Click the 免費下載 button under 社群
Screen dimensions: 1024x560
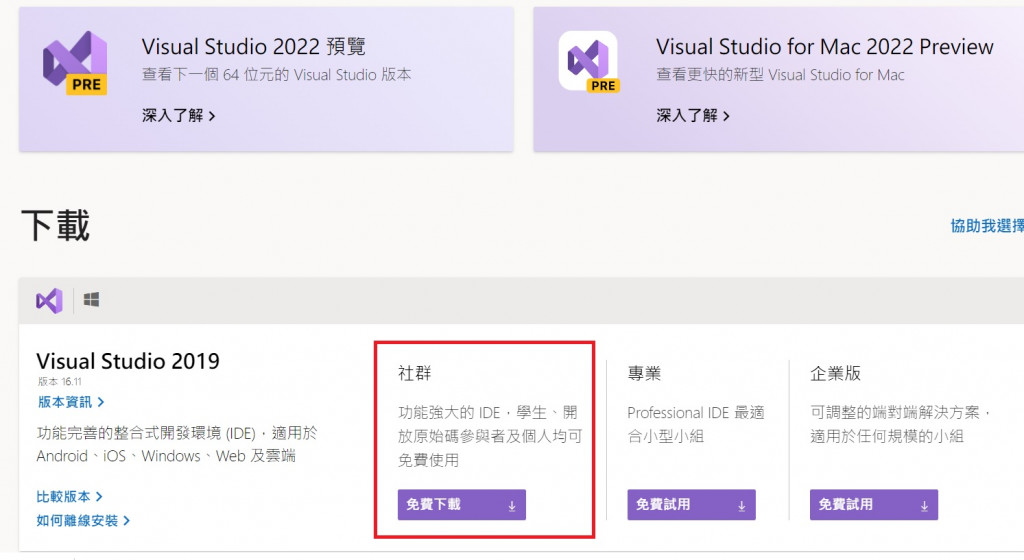(462, 505)
